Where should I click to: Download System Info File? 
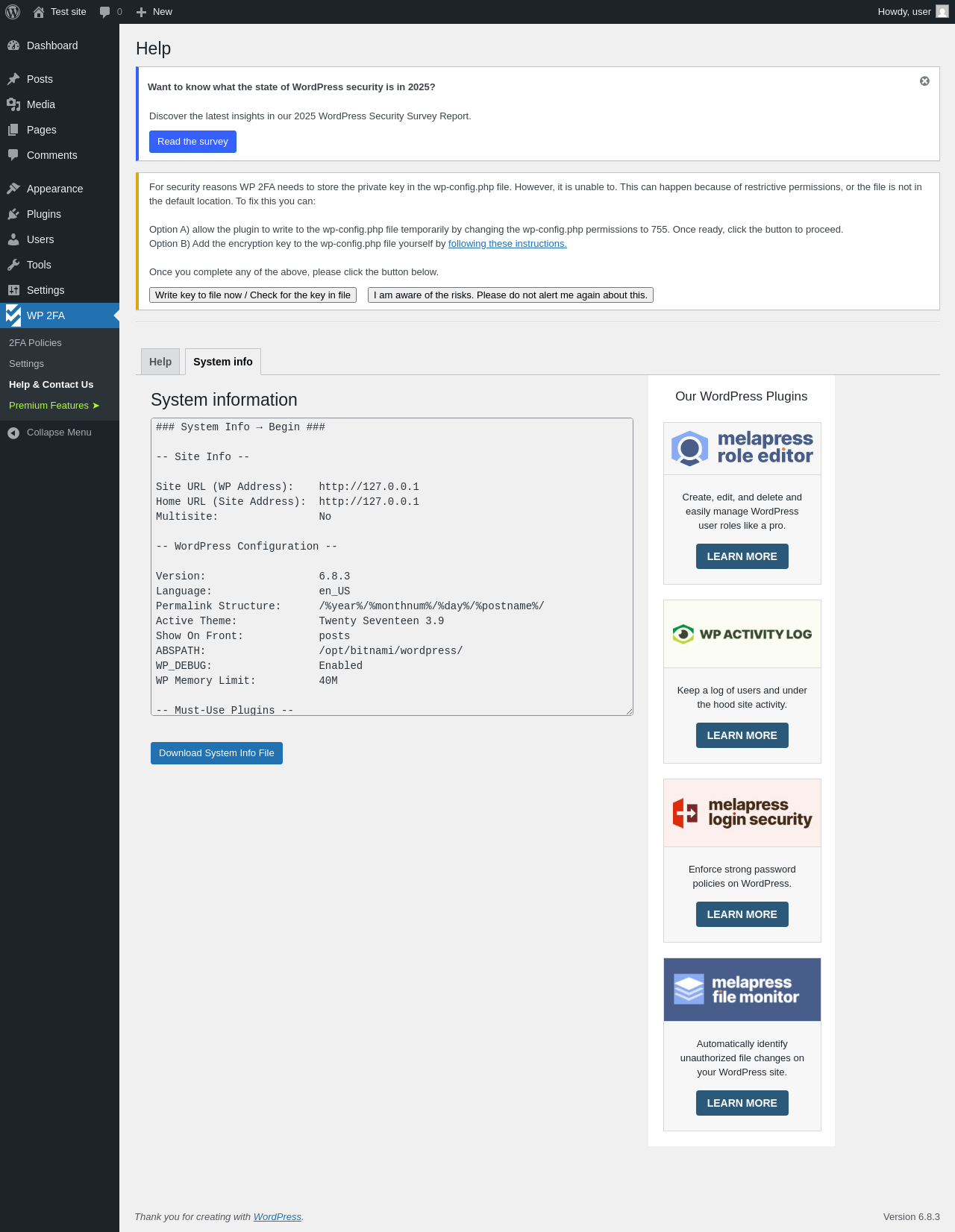[216, 753]
